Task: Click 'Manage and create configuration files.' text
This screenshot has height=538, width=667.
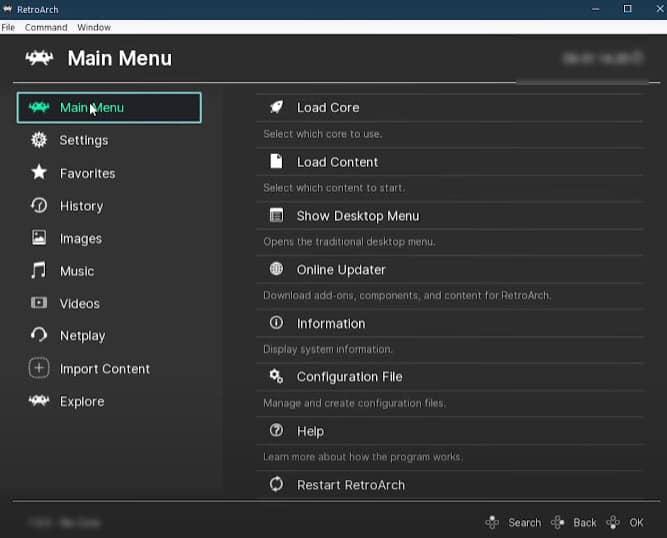Action: click(354, 403)
